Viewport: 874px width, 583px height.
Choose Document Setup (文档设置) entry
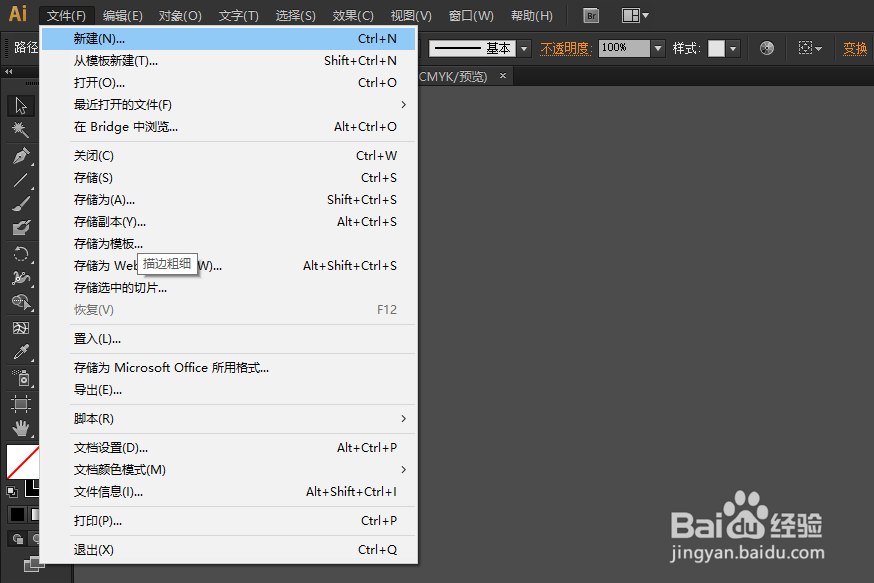(229, 448)
